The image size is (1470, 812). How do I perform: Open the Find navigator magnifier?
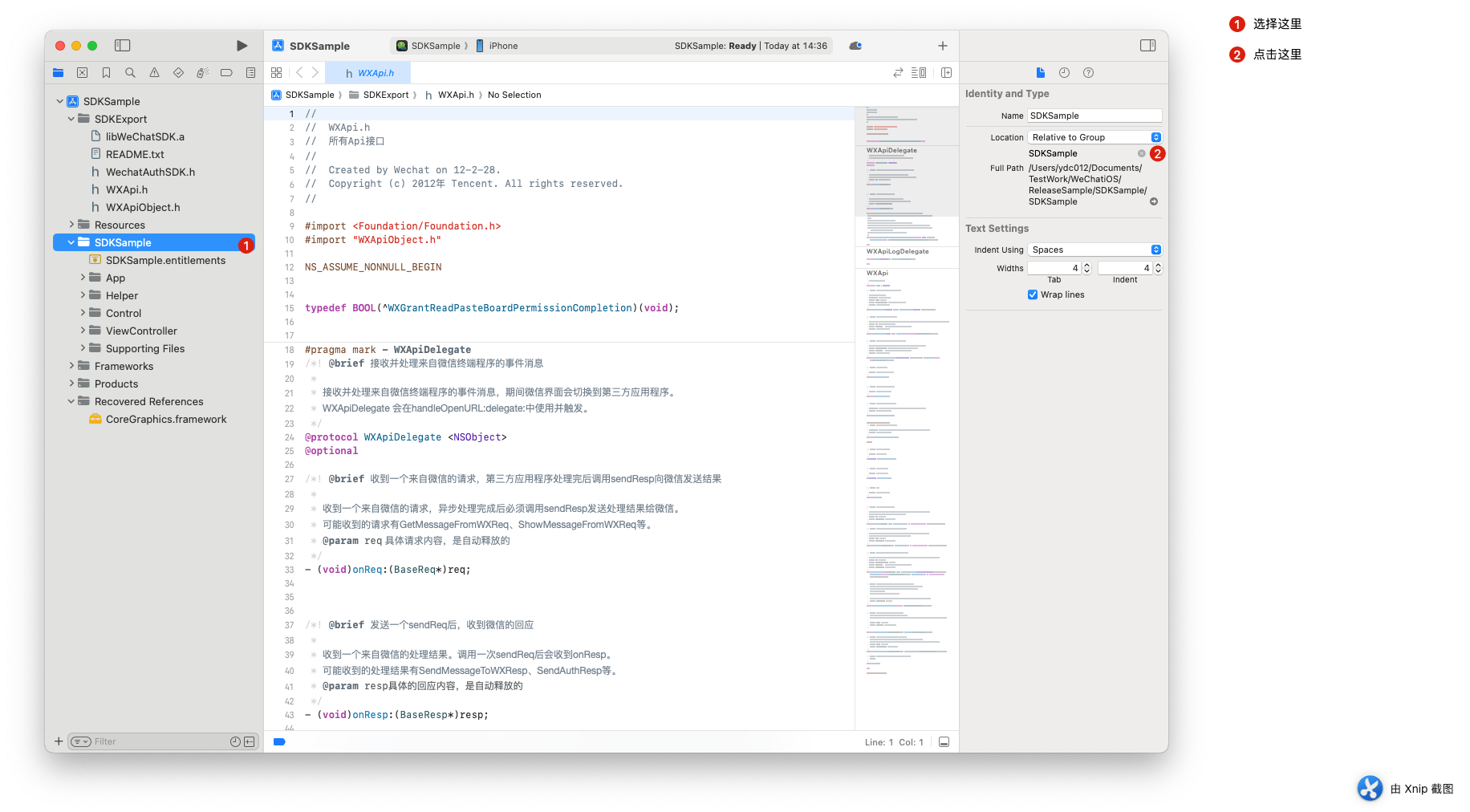pyautogui.click(x=130, y=73)
